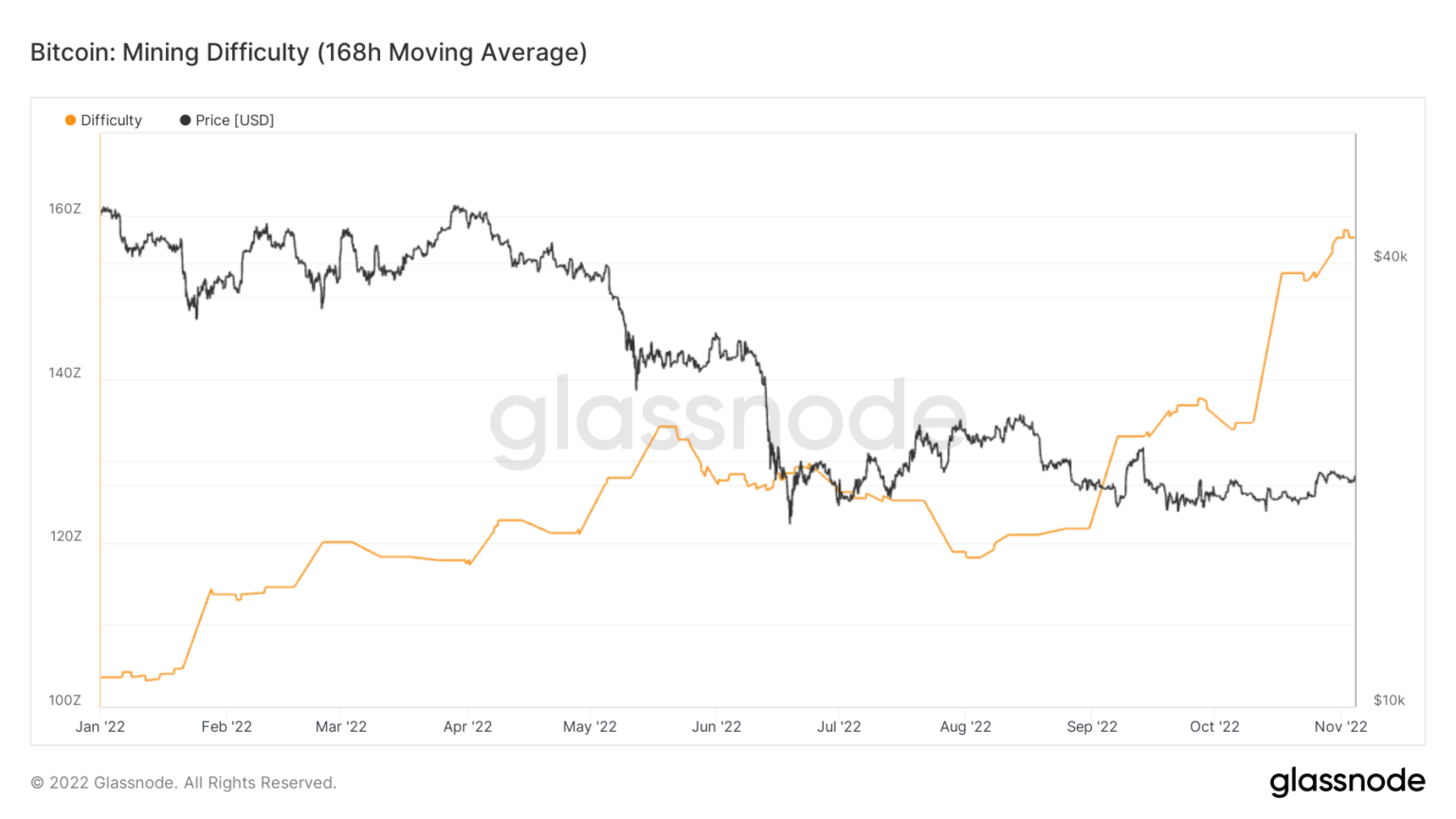Select the Sep '22 x-axis label

1092,727
